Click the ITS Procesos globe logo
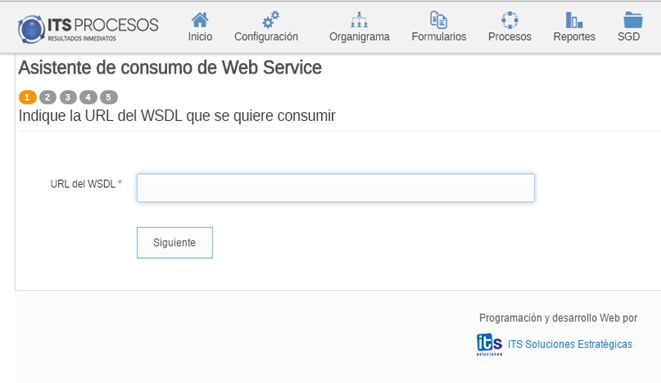 click(31, 29)
